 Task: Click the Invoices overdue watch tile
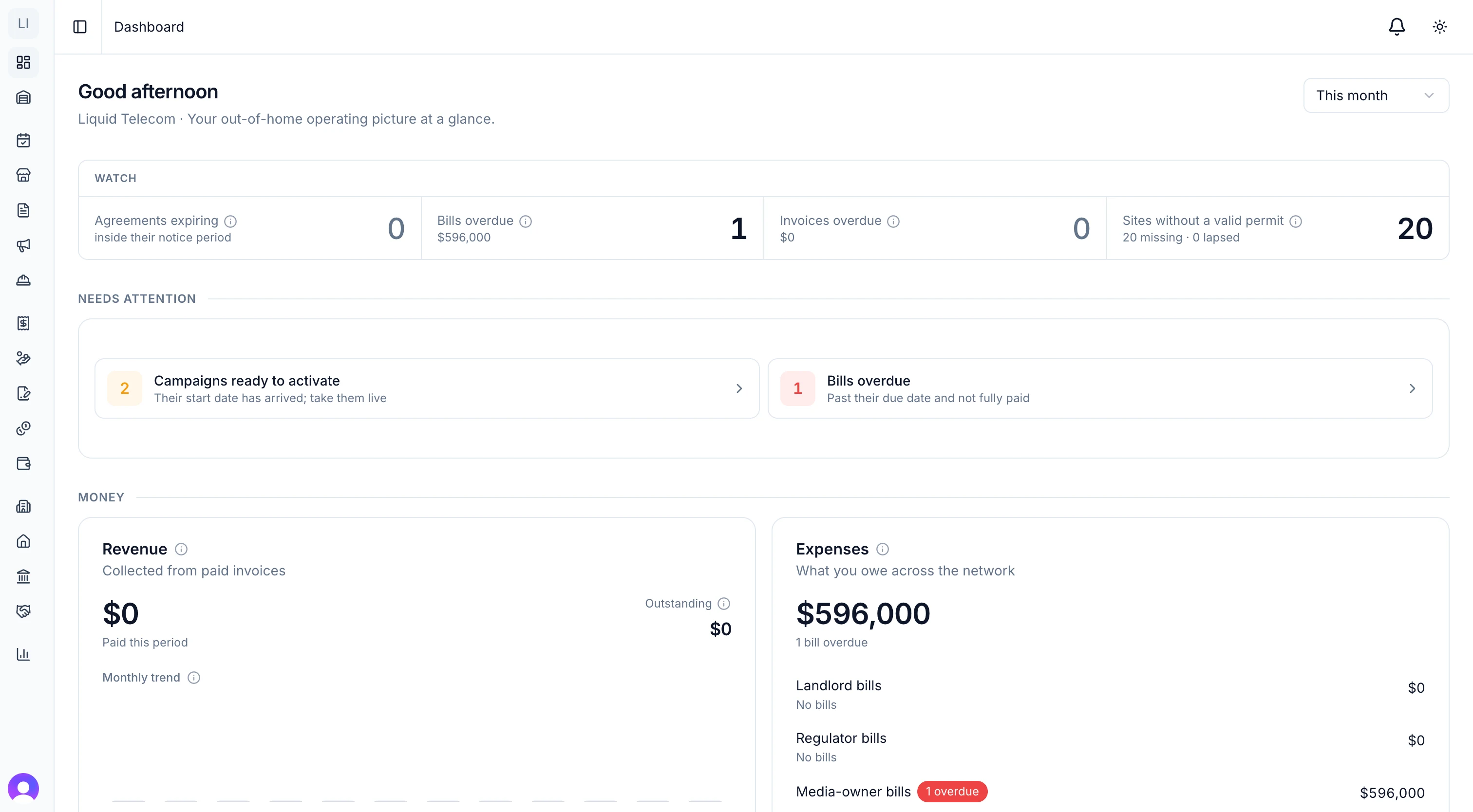935,229
